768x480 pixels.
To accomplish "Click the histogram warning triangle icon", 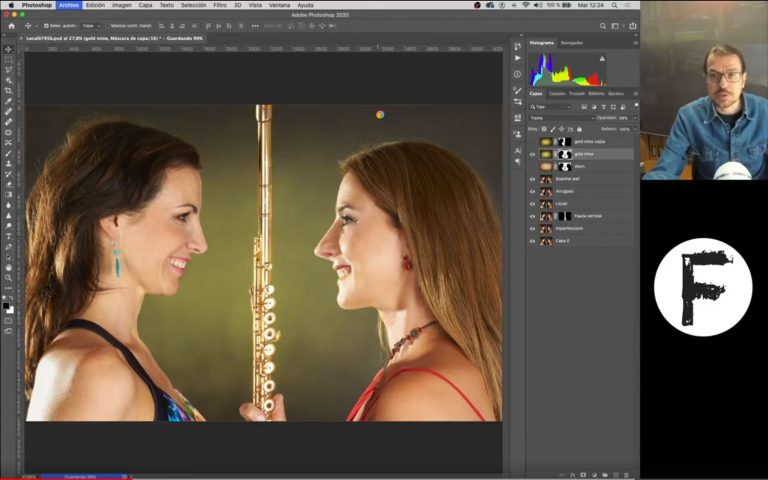I will tap(602, 59).
